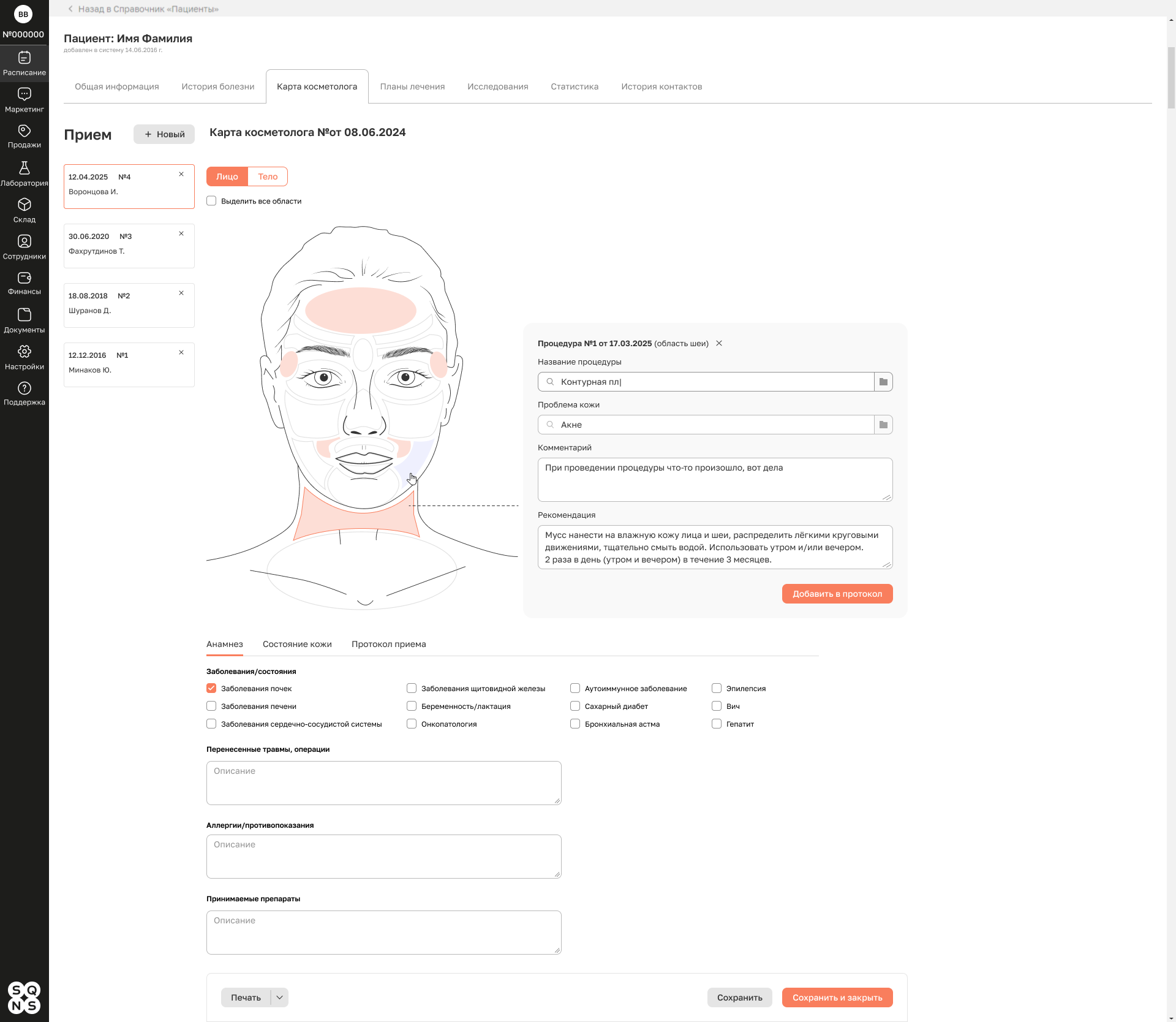Viewport: 1176px width, 1022px height.
Task: Enable Выделить все области checkbox
Action: coord(211,201)
